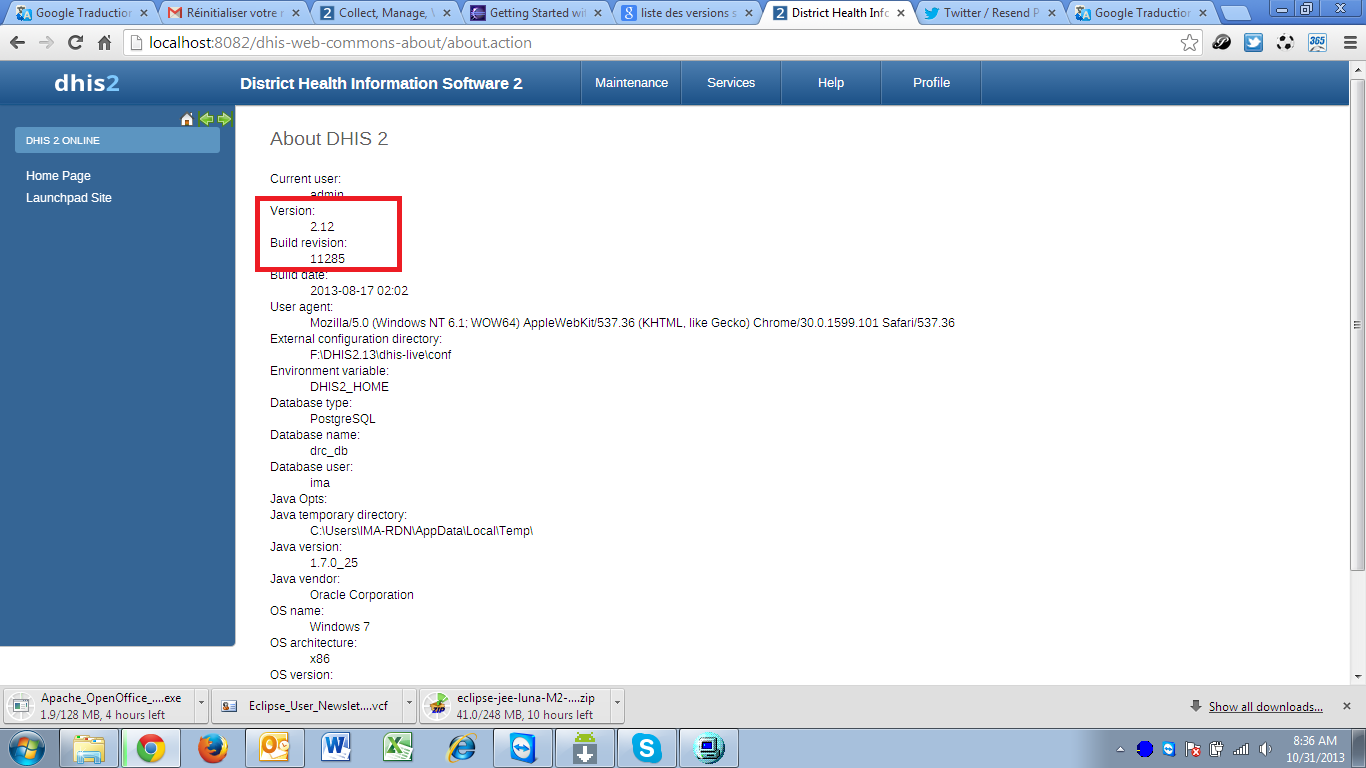Viewport: 1366px width, 768px height.
Task: Close the District Health Info tab
Action: tap(902, 14)
